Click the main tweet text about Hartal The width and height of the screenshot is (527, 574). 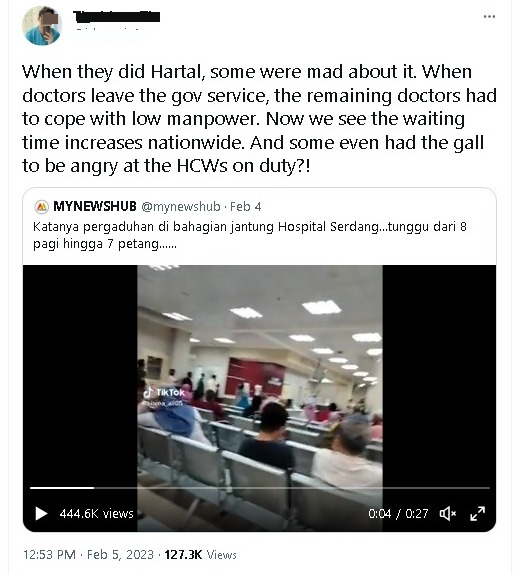[259, 119]
